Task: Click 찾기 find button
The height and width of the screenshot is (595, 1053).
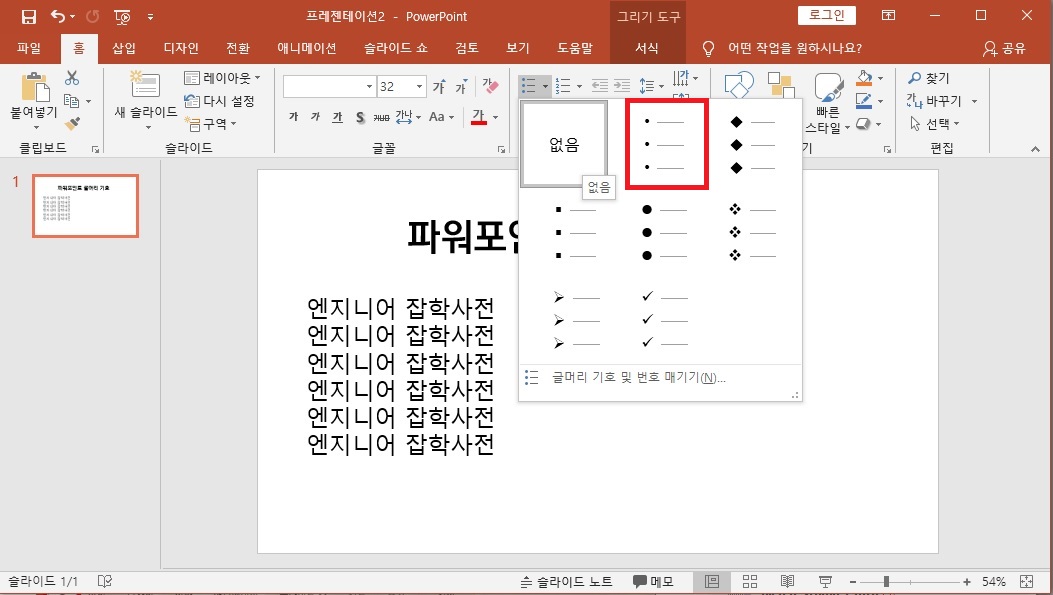Action: (929, 78)
